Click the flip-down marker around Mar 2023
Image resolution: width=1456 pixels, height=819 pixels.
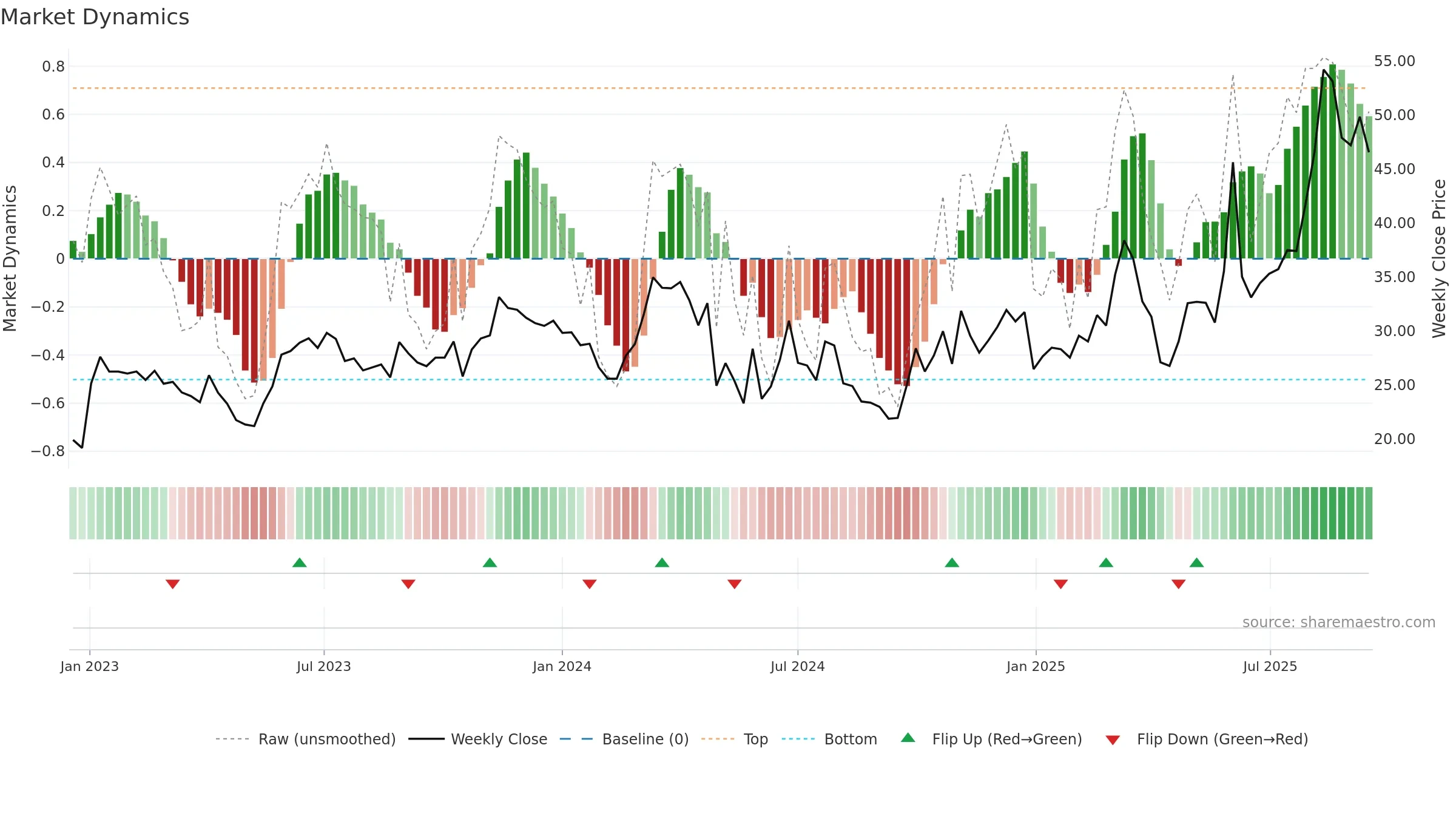(x=173, y=584)
